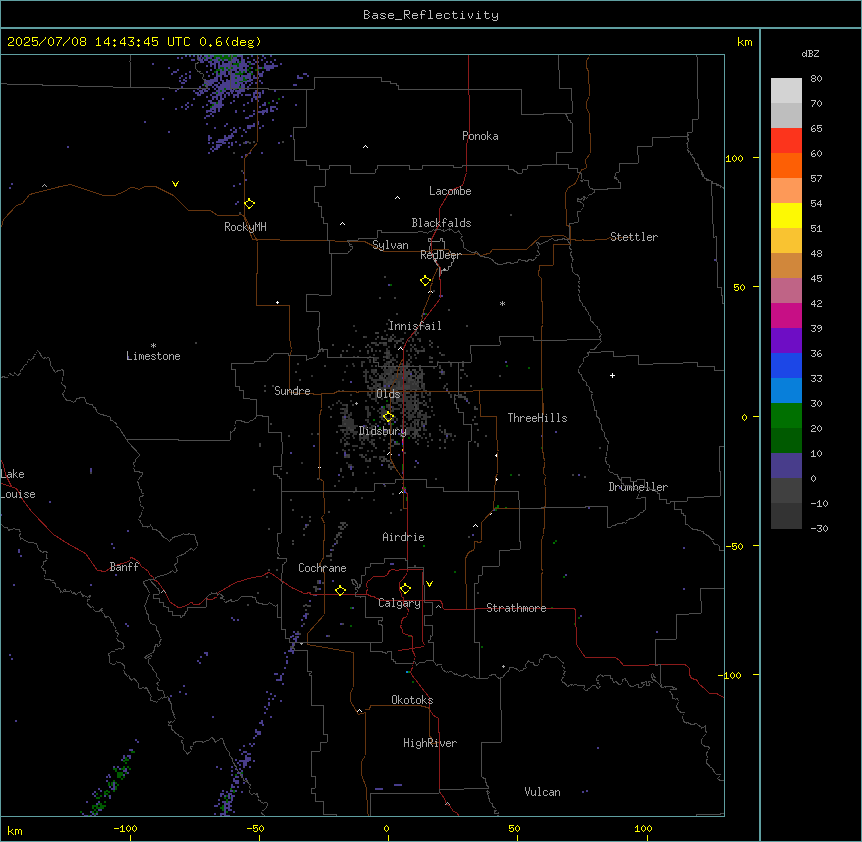The width and height of the screenshot is (862, 842).
Task: Click the RedDeer city label
Action: pos(440,255)
